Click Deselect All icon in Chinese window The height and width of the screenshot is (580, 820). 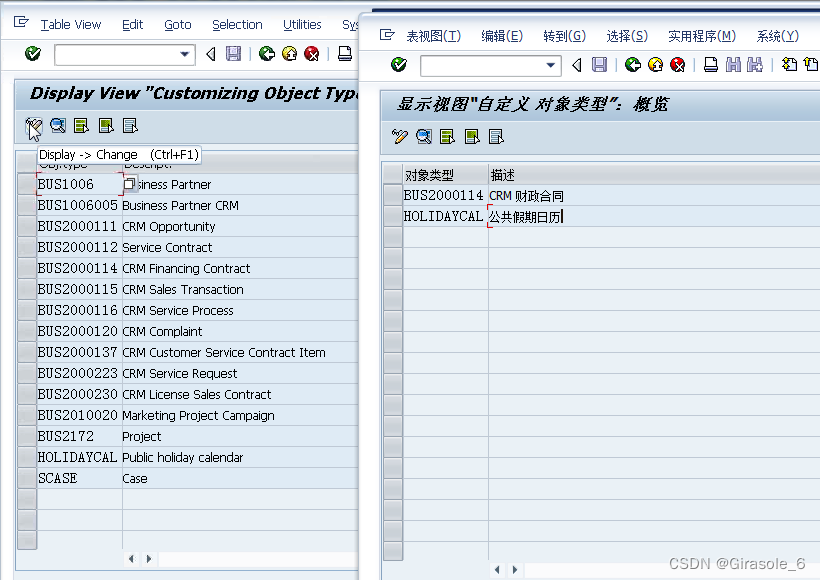[496, 137]
